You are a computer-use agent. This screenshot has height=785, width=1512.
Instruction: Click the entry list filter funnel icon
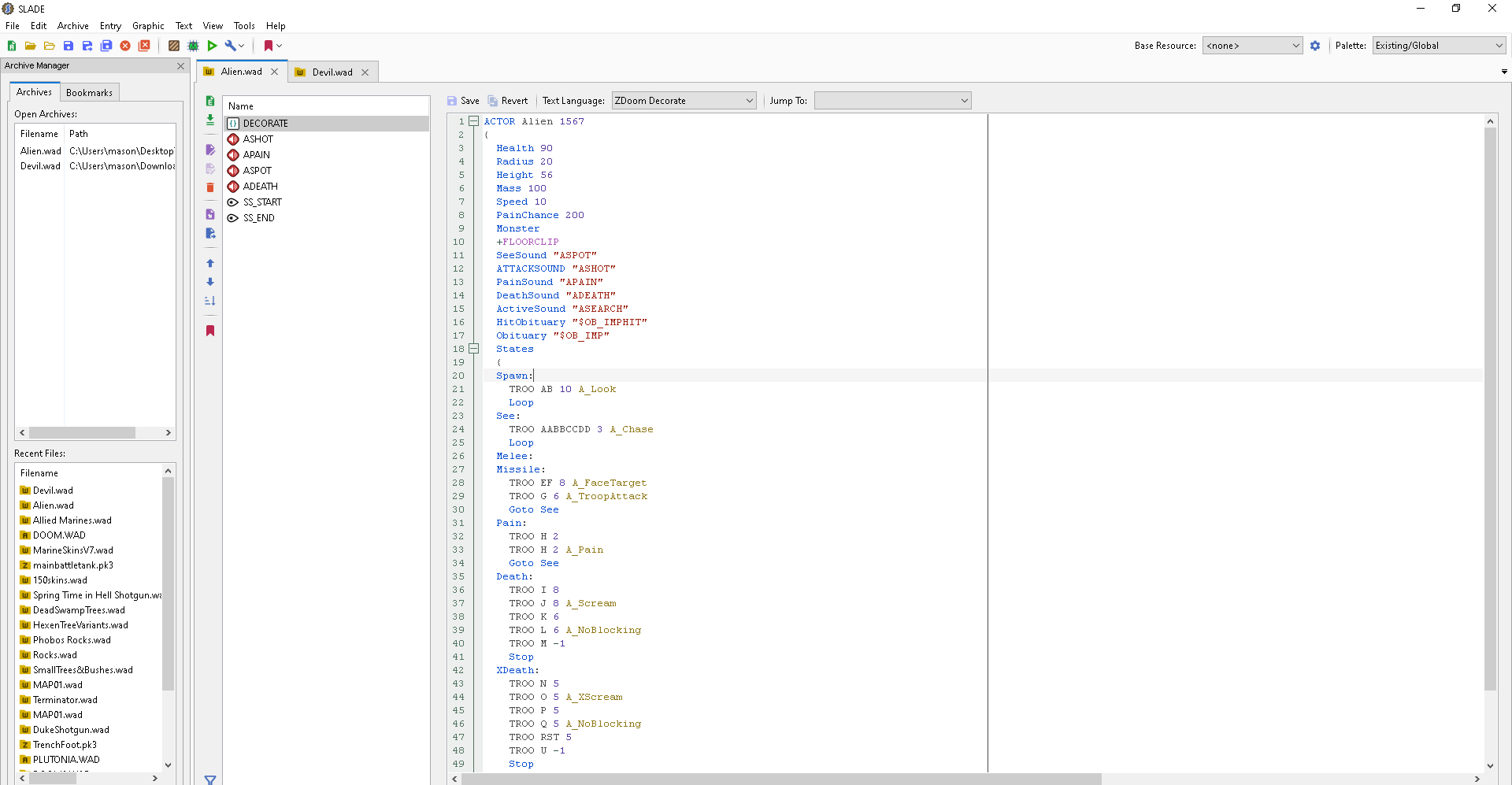(x=210, y=779)
